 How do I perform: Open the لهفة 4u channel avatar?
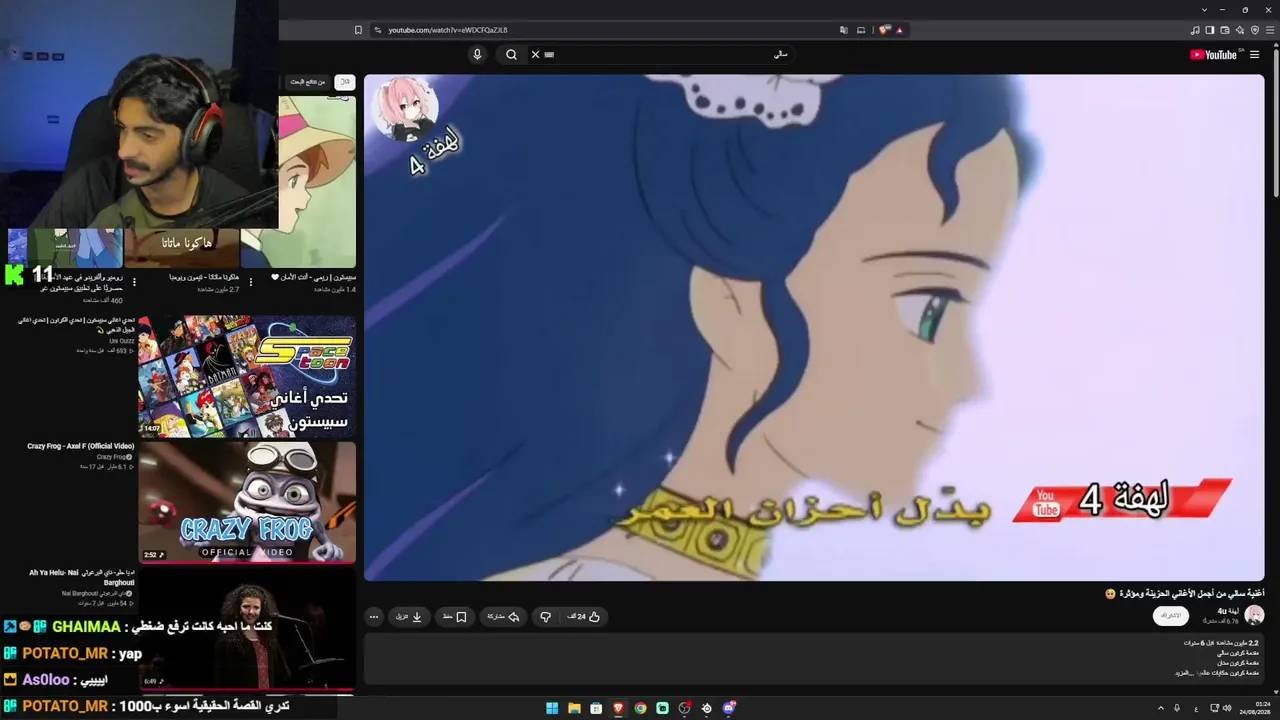click(1254, 615)
